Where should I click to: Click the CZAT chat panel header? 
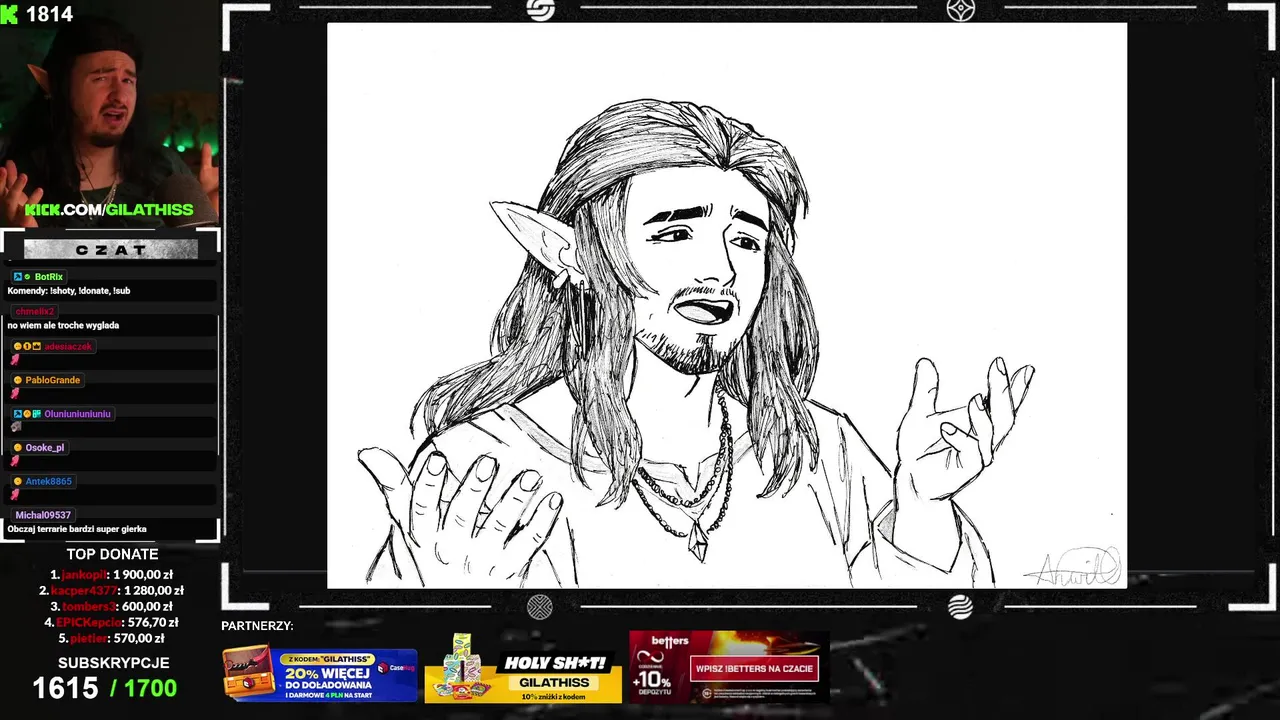point(110,250)
